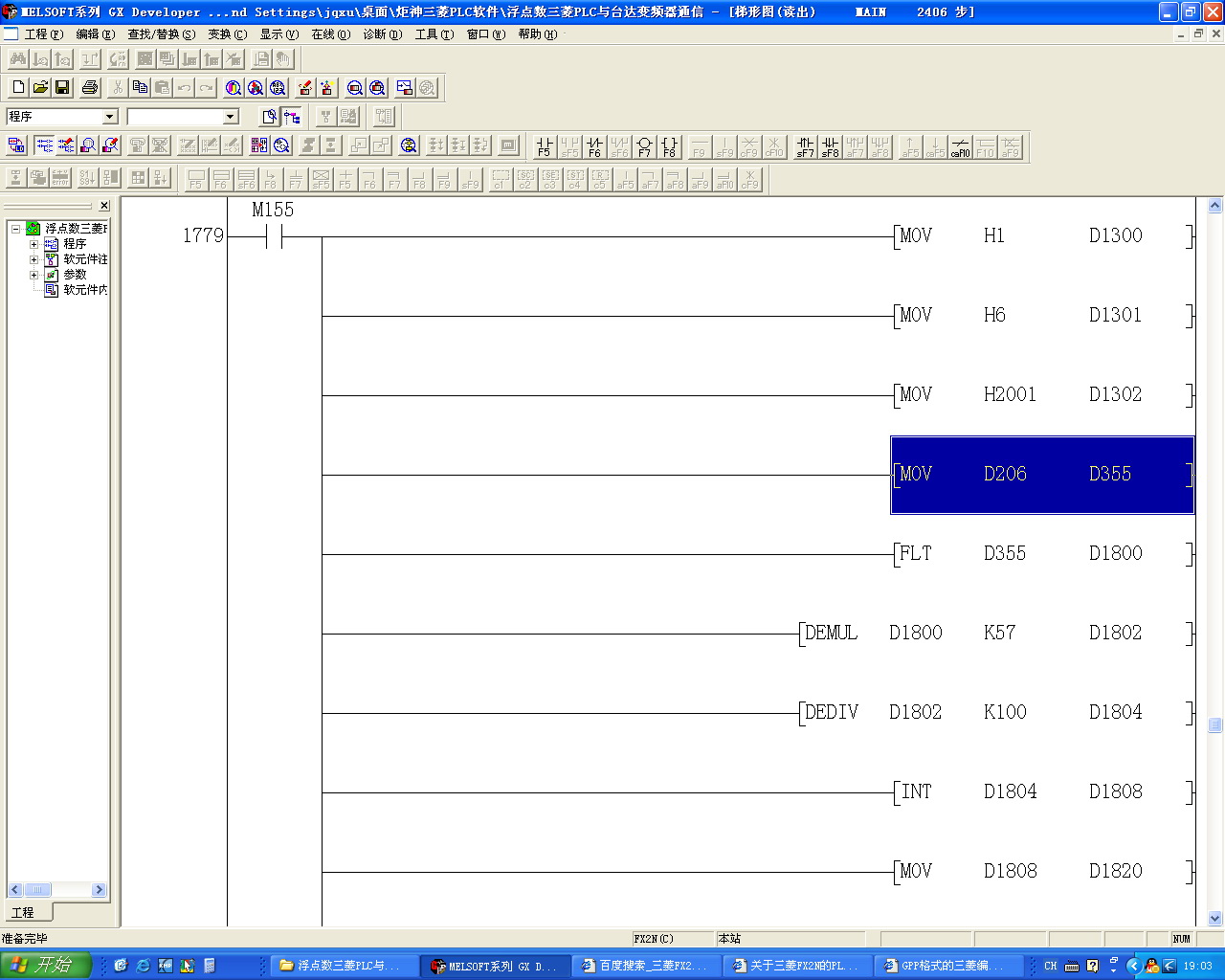Screen dimensions: 1225x980
Task: Click the F5 normally open contact icon
Action: pos(544,146)
